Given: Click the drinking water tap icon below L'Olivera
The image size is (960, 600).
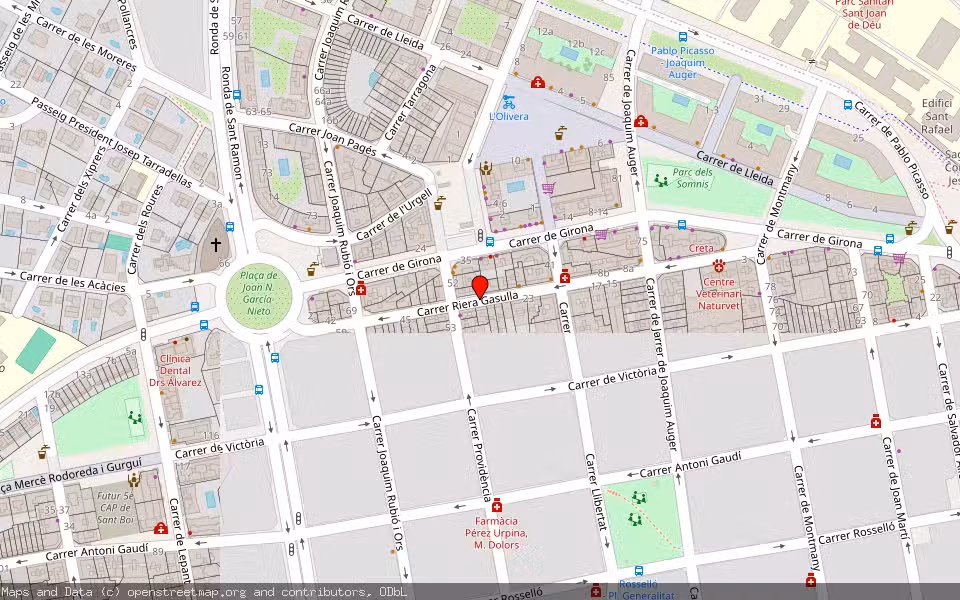Looking at the screenshot, I should 560,133.
